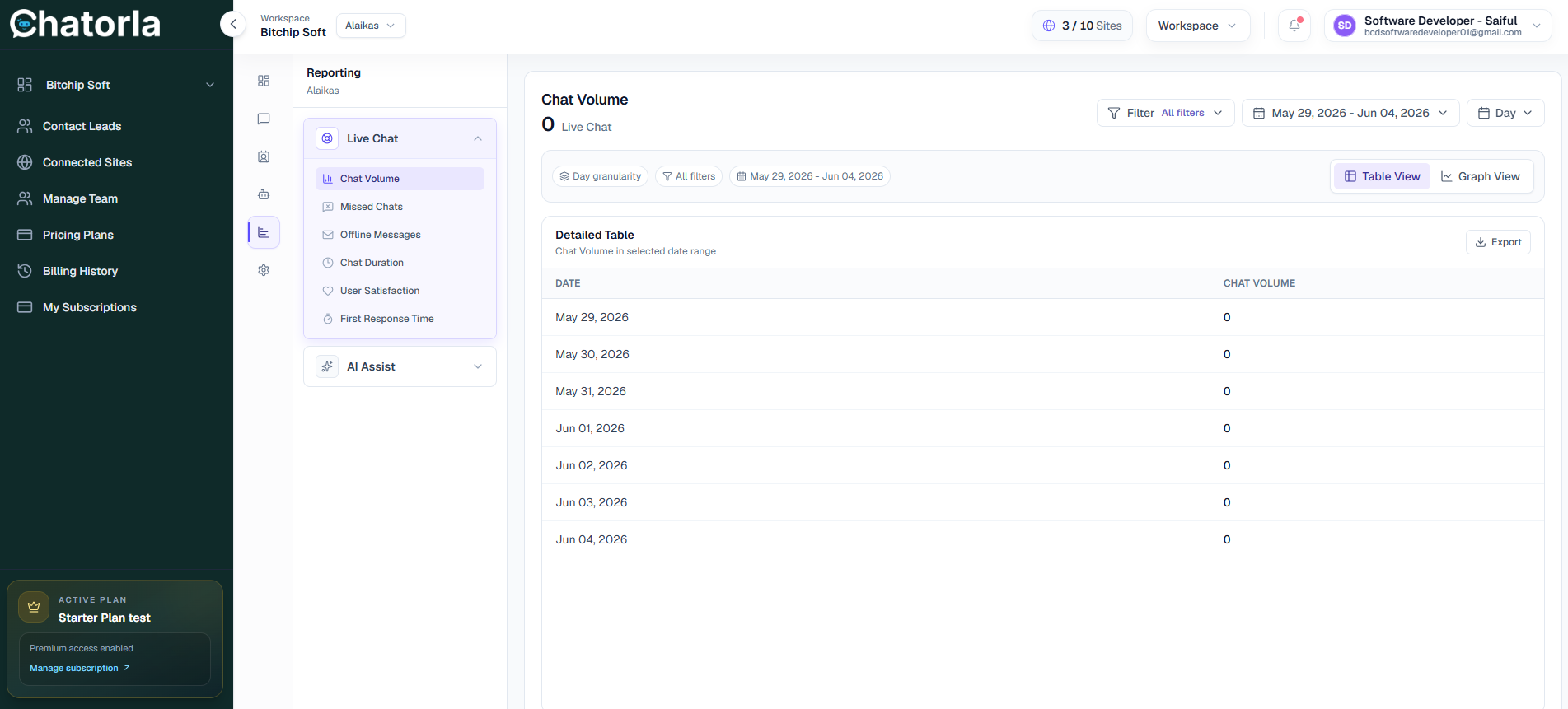Collapse the Live Chat section
This screenshot has width=1568, height=709.
pyautogui.click(x=400, y=138)
